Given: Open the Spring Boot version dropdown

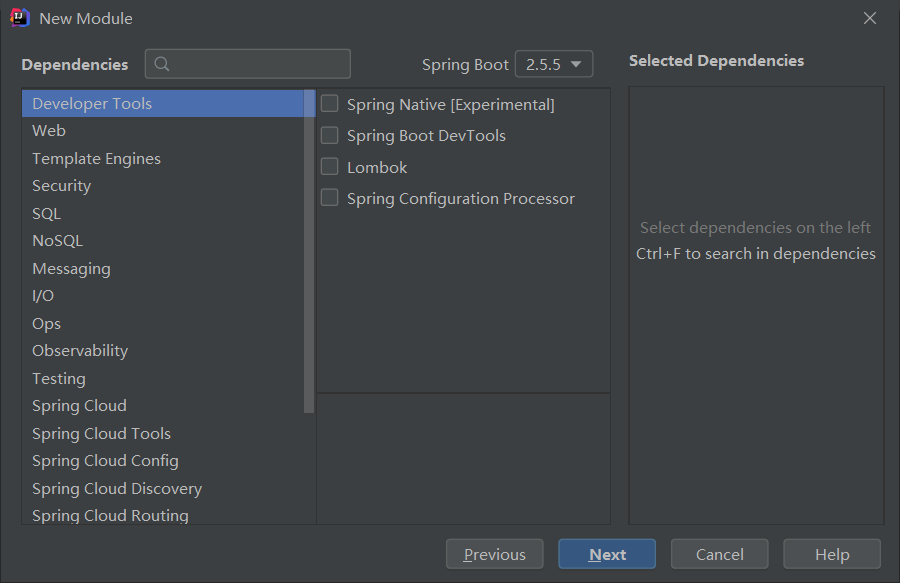Looking at the screenshot, I should click(x=554, y=64).
